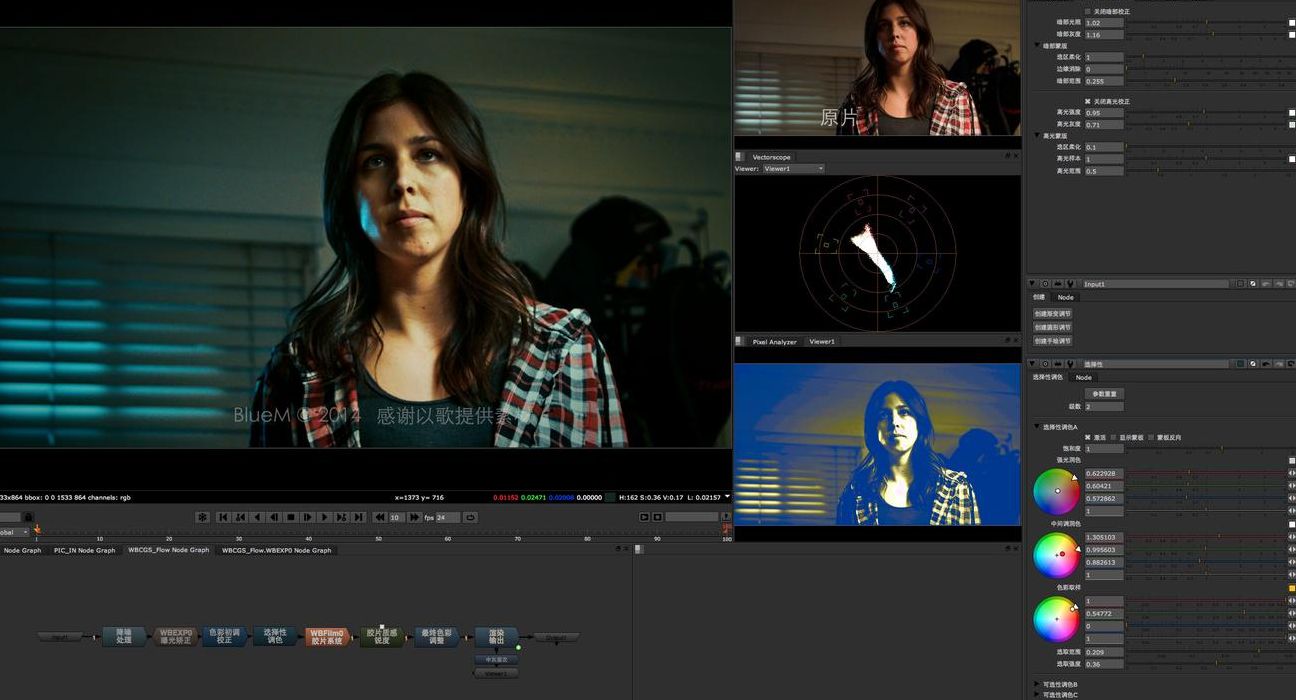Click the float icon in Pixel Analyzer header
Image resolution: width=1296 pixels, height=700 pixels.
tap(1007, 341)
